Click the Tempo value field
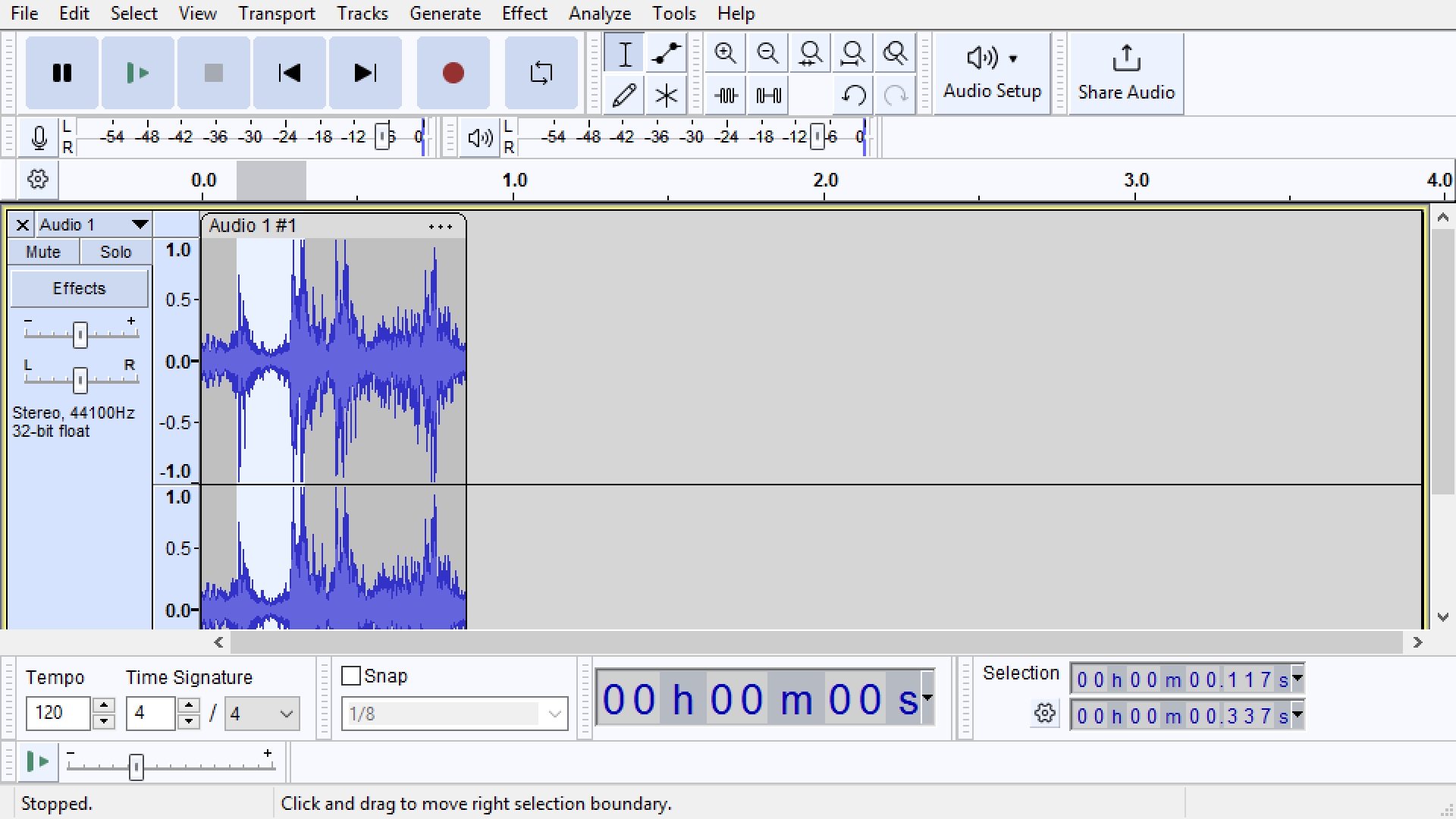 [x=58, y=713]
